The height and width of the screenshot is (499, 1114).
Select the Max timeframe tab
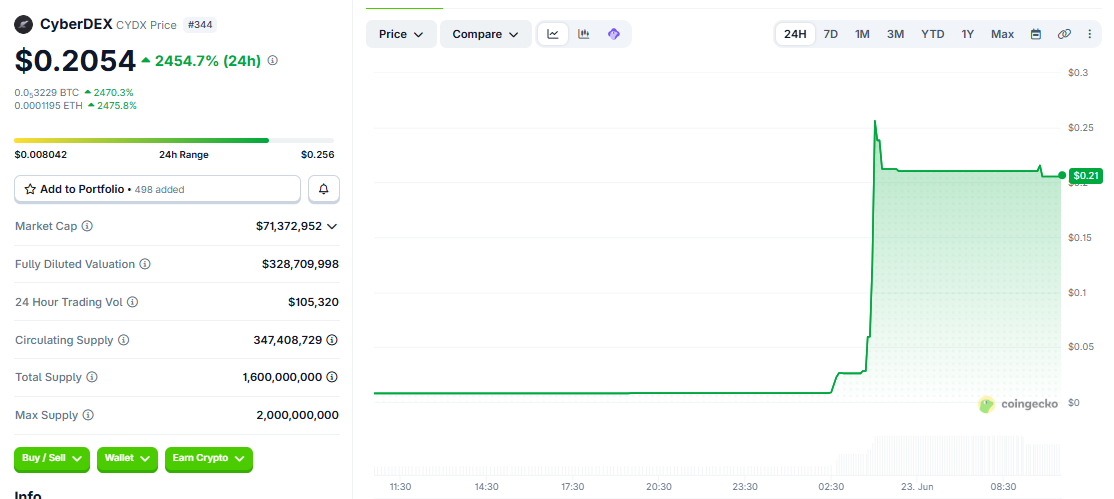pyautogui.click(x=1002, y=34)
